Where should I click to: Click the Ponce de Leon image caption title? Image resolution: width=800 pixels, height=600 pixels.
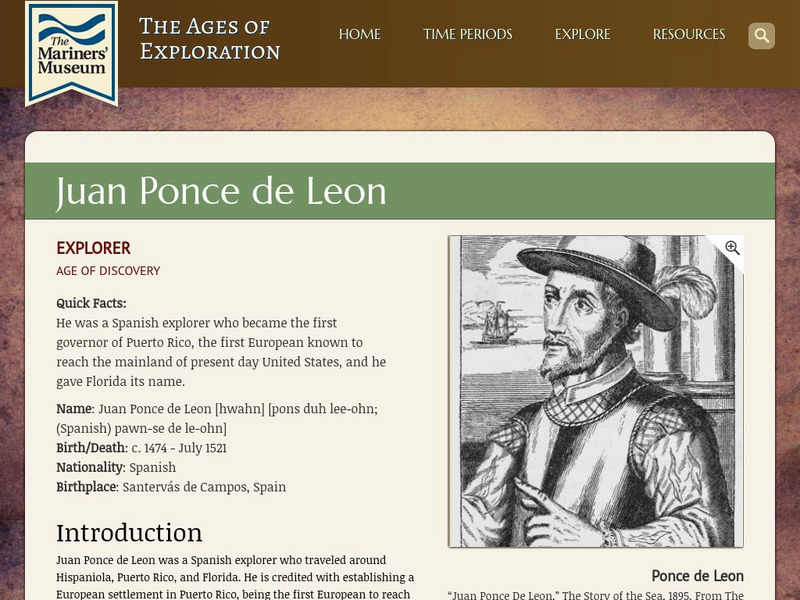(x=697, y=576)
